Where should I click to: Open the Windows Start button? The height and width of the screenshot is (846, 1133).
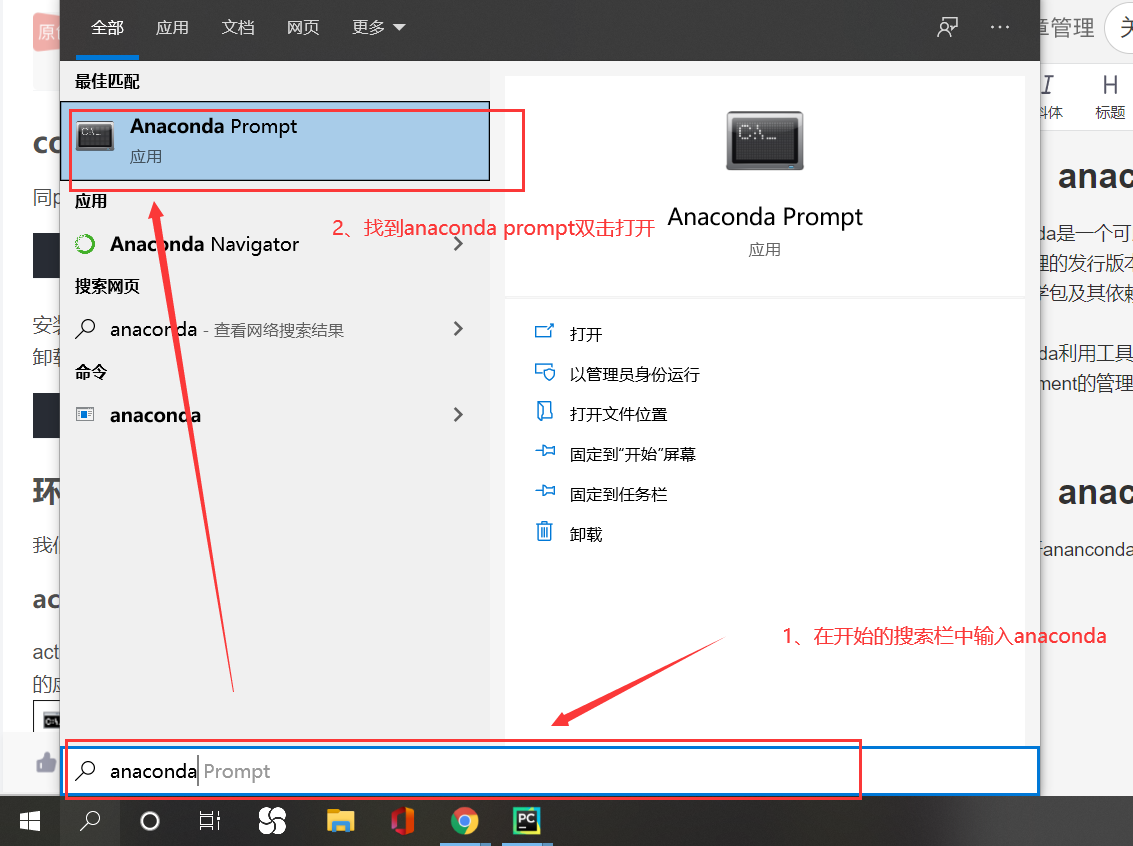[30, 821]
